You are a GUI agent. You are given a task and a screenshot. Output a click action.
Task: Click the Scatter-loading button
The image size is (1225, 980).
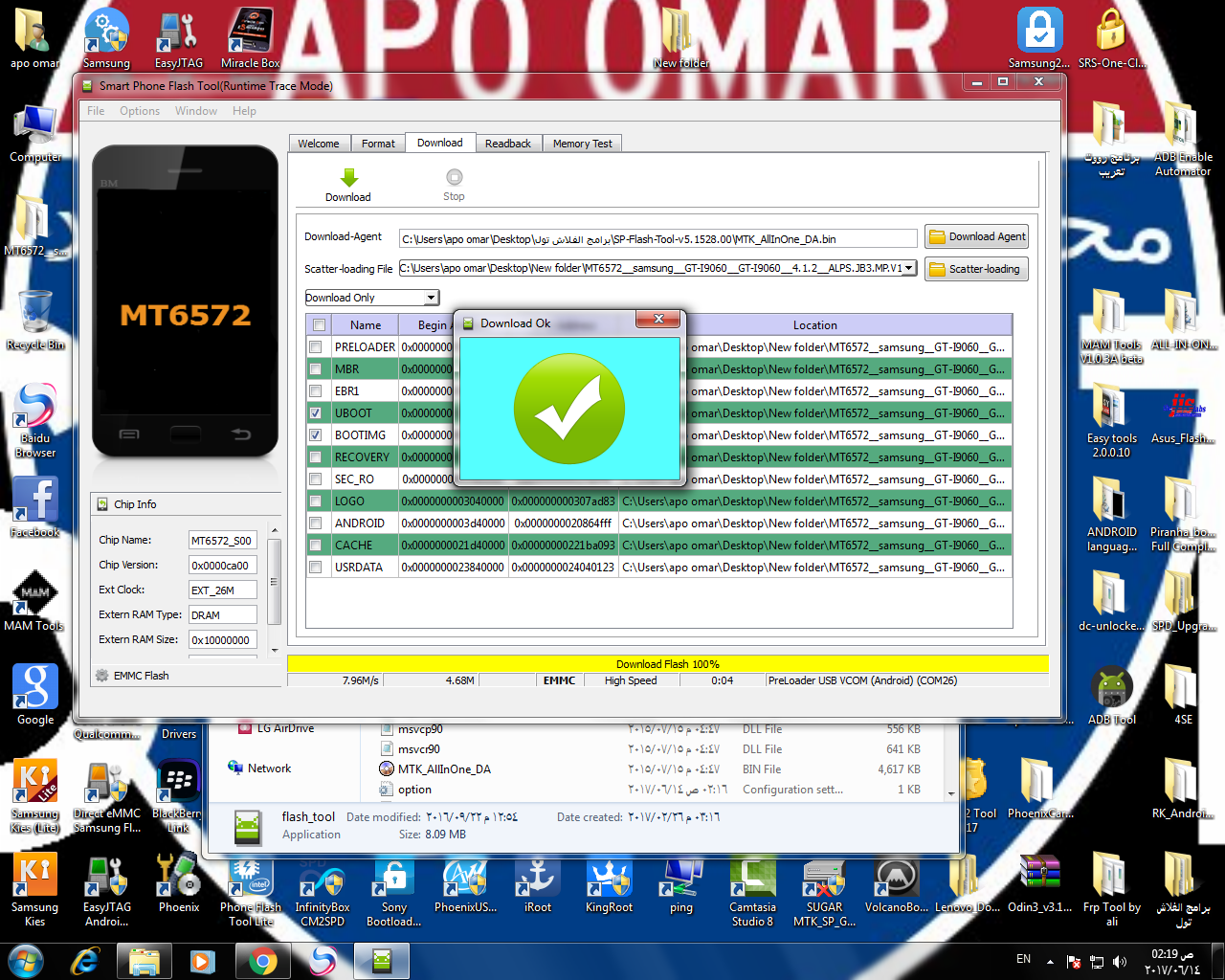(977, 269)
